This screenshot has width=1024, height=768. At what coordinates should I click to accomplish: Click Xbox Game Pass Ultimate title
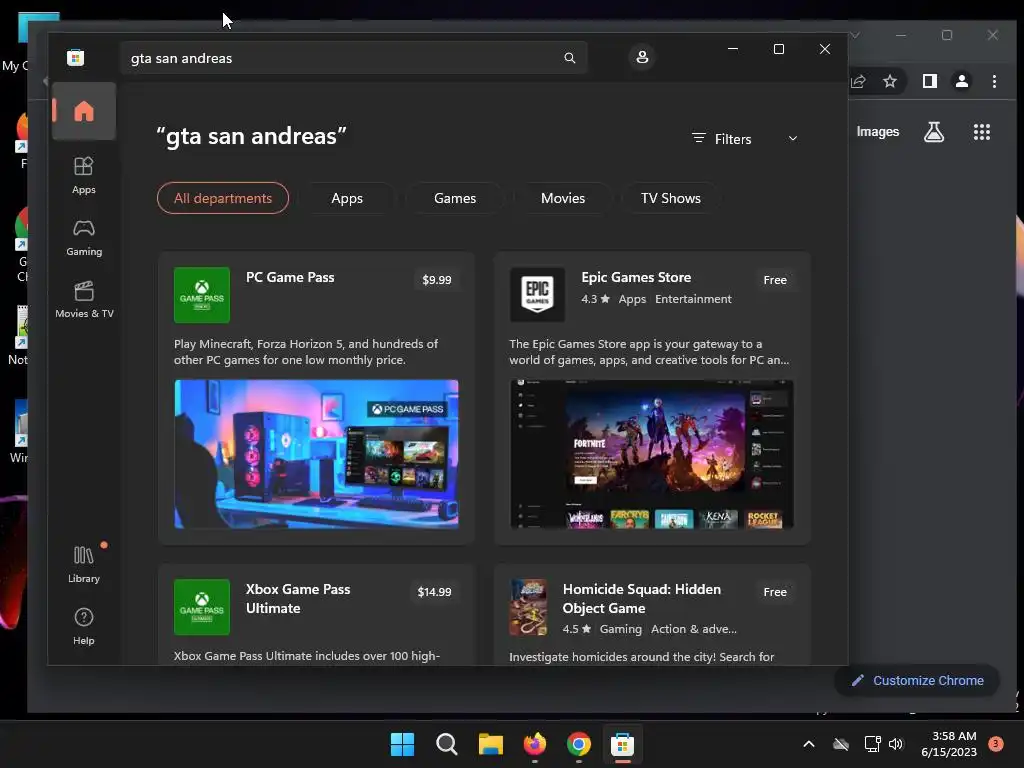[298, 599]
